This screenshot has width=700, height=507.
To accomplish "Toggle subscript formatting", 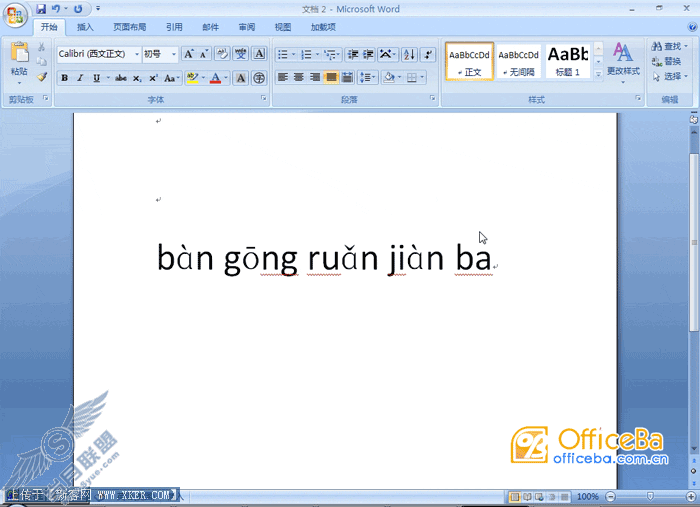I will click(x=137, y=78).
